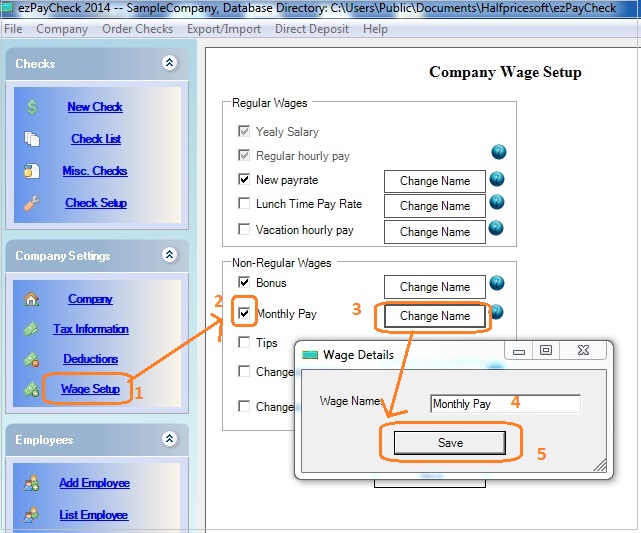This screenshot has width=641, height=533.
Task: Click the Check List documents icon
Action: tap(32, 139)
